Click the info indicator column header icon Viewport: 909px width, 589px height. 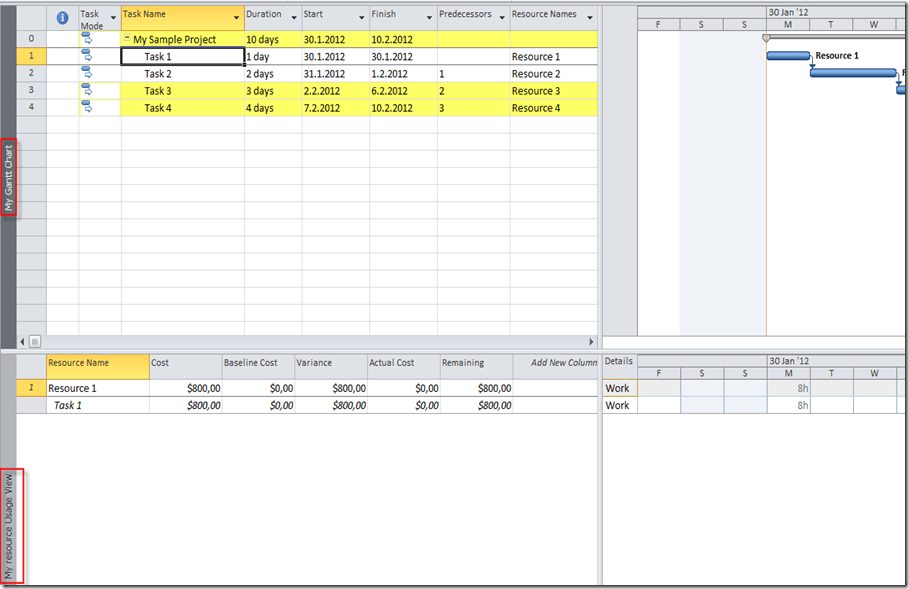[63, 18]
